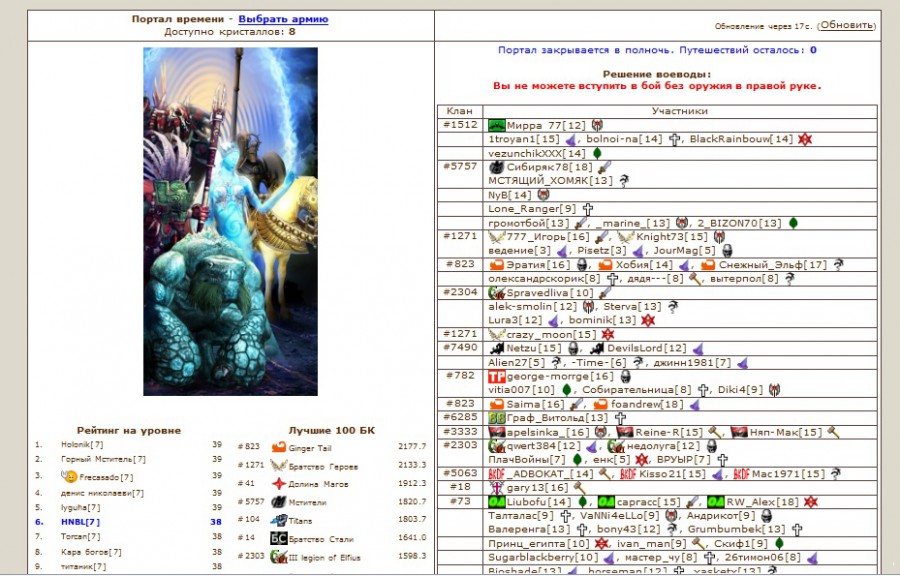Open the Выбрать армию link
Image resolution: width=900 pixels, height=576 pixels.
[x=283, y=19]
